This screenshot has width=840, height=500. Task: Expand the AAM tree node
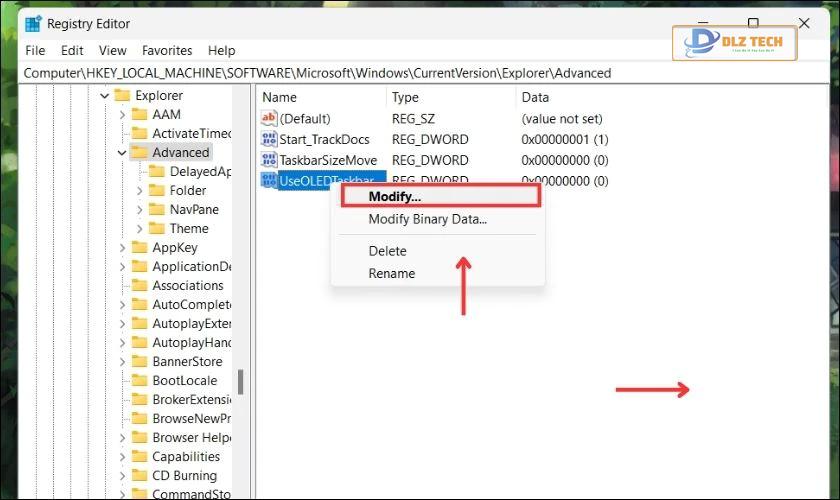[x=122, y=115]
